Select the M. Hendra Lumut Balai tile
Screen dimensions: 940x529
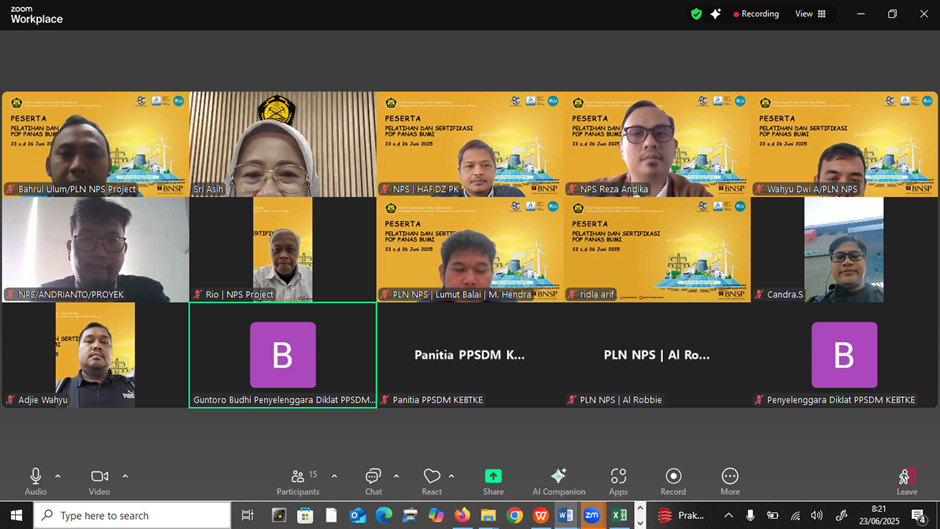click(x=469, y=250)
